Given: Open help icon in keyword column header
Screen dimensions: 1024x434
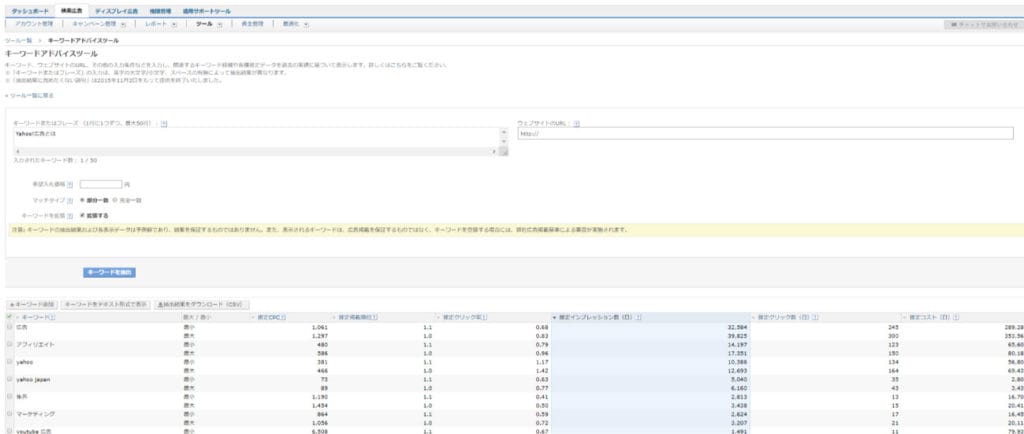Looking at the screenshot, I should [x=52, y=317].
